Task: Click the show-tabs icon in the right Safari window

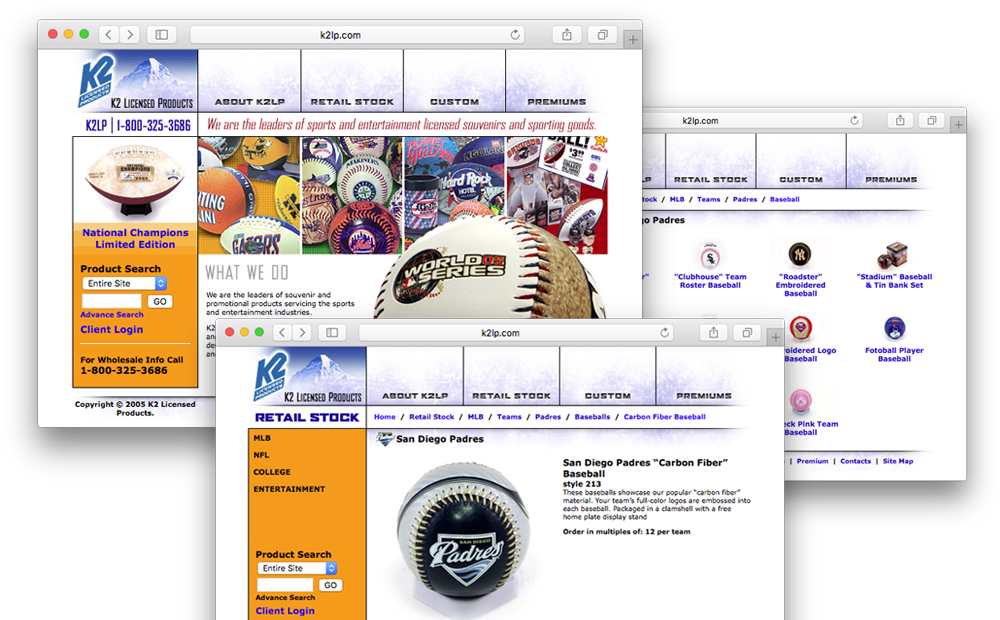Action: [931, 121]
